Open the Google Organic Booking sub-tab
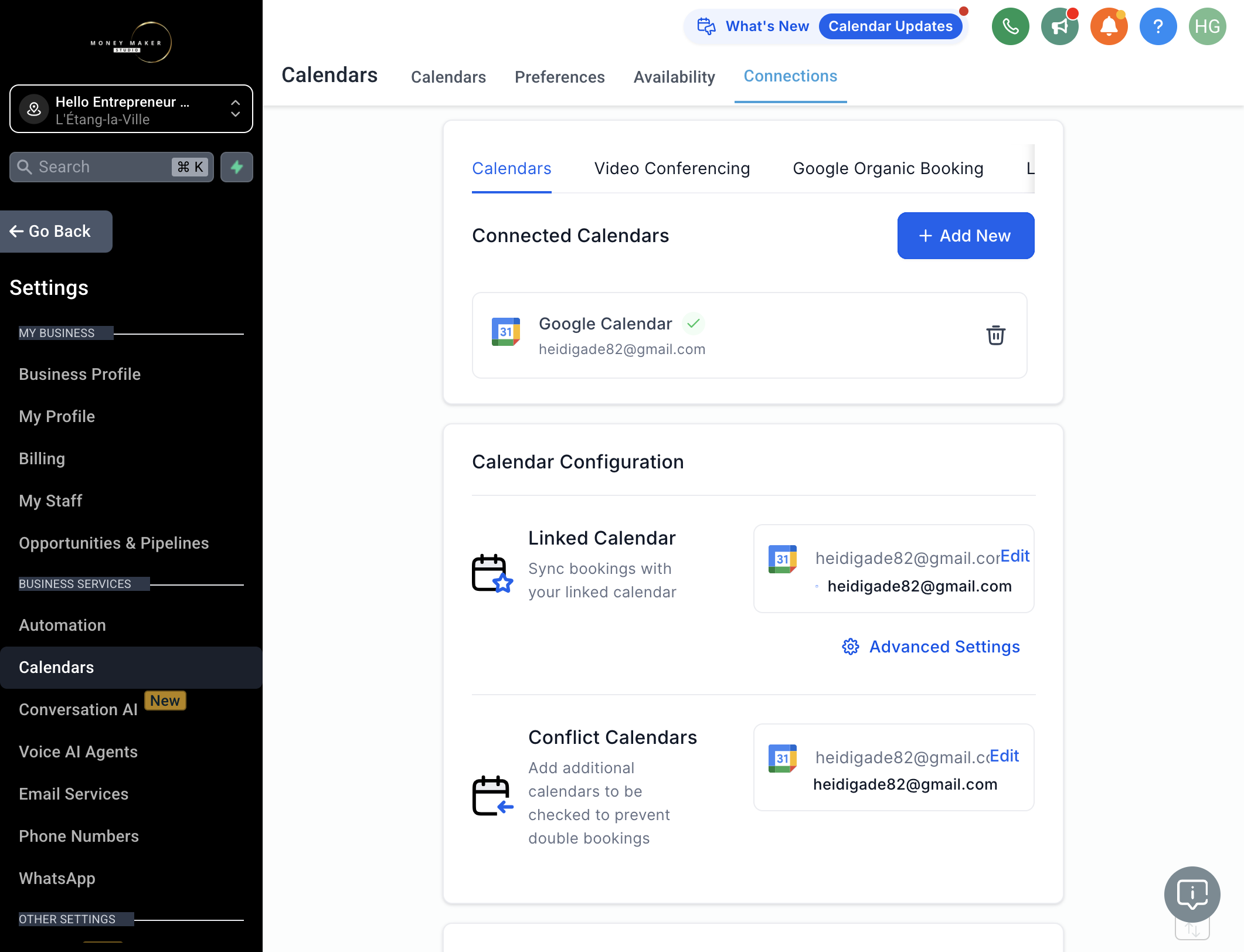 pyautogui.click(x=888, y=168)
